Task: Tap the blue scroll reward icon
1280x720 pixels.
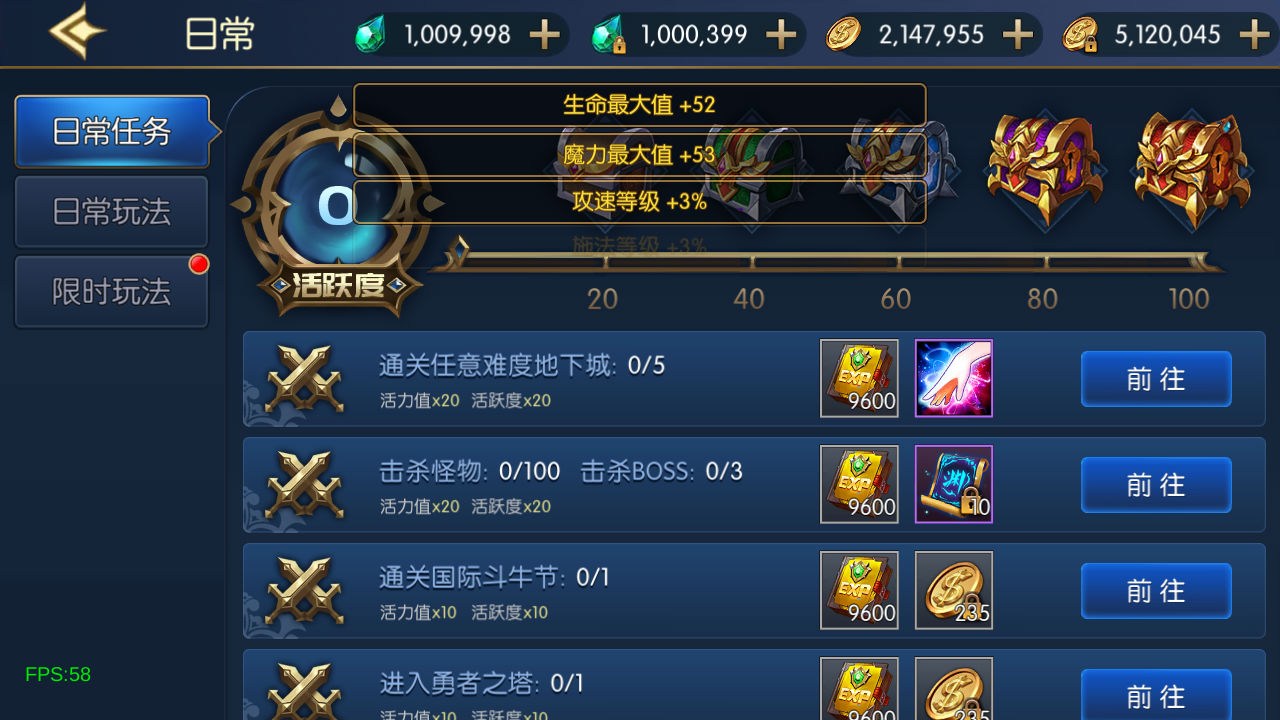Action: click(954, 484)
